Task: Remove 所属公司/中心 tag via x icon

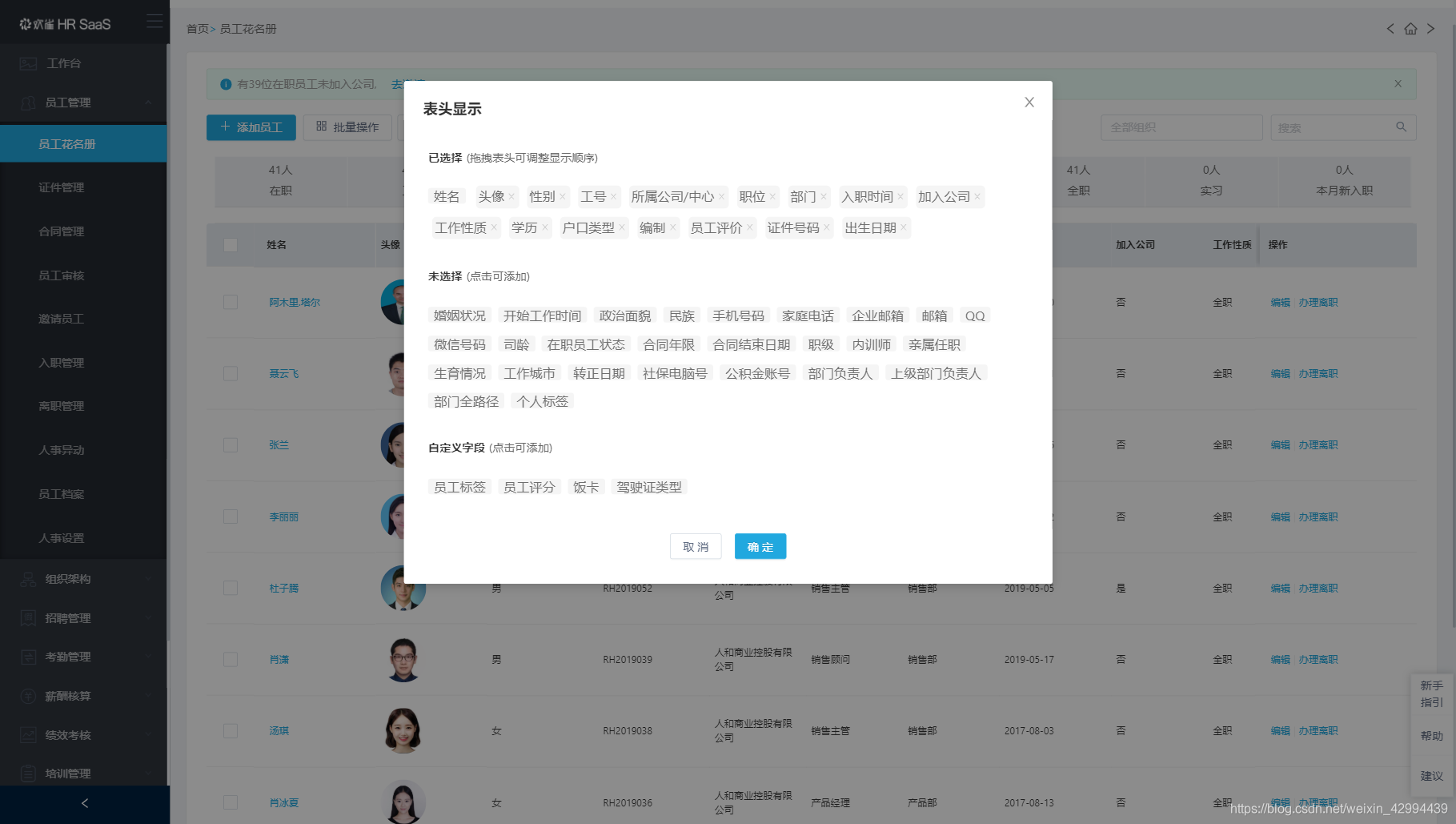Action: click(721, 197)
